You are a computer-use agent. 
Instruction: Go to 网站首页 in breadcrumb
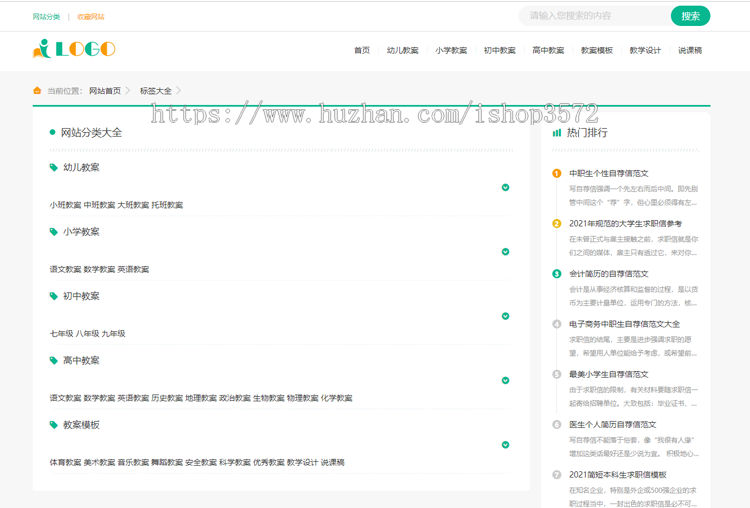click(x=105, y=91)
